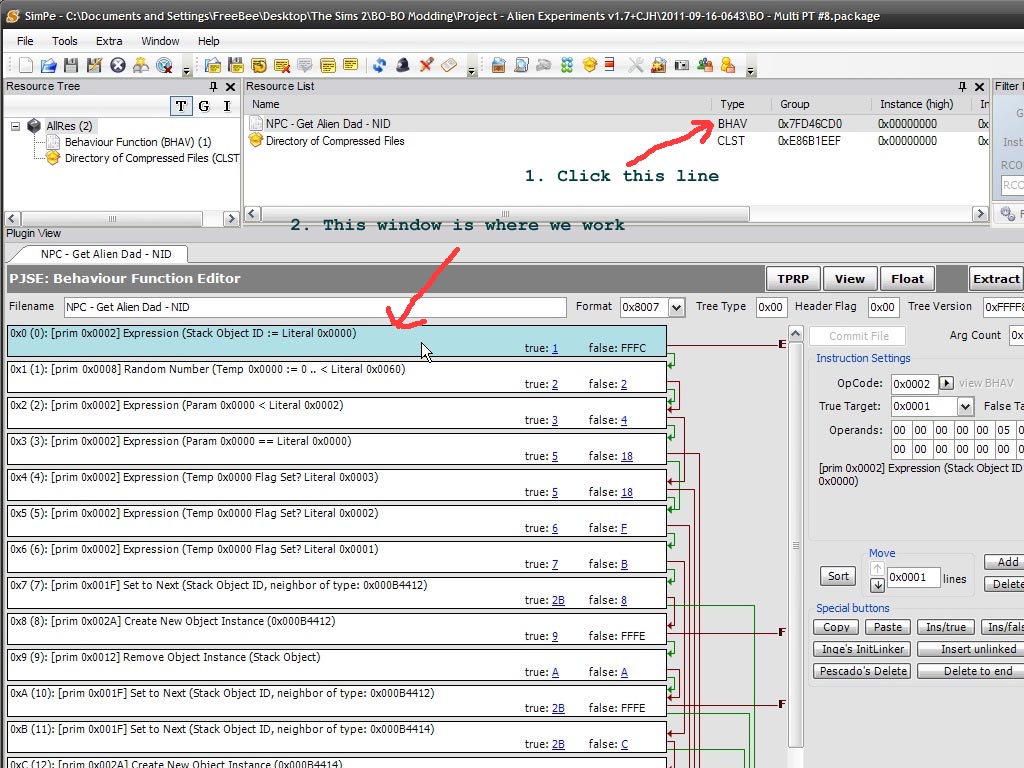Select the NPC - Get Alien Dad - NID tab

tap(106, 255)
